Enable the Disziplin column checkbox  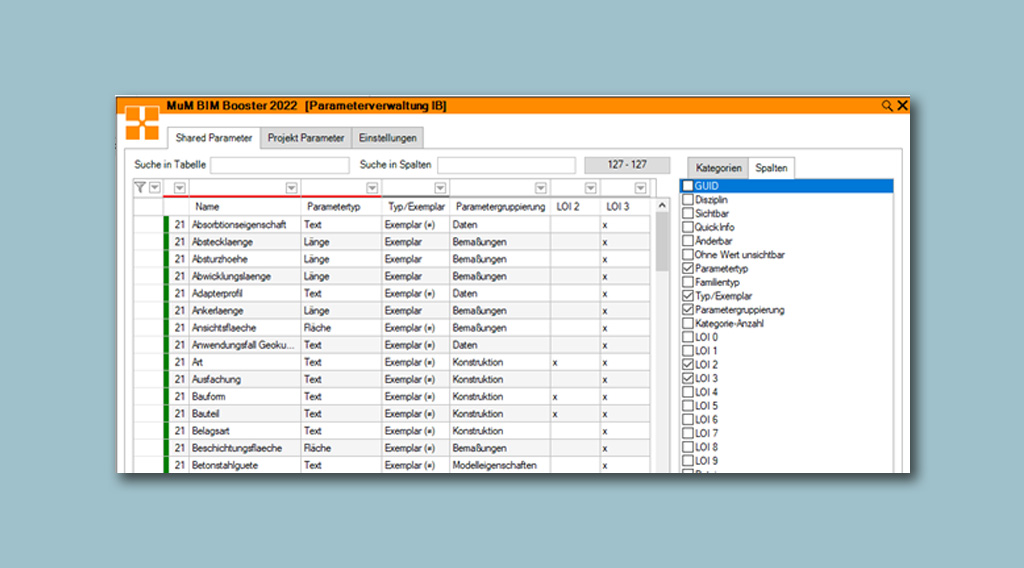tap(688, 200)
